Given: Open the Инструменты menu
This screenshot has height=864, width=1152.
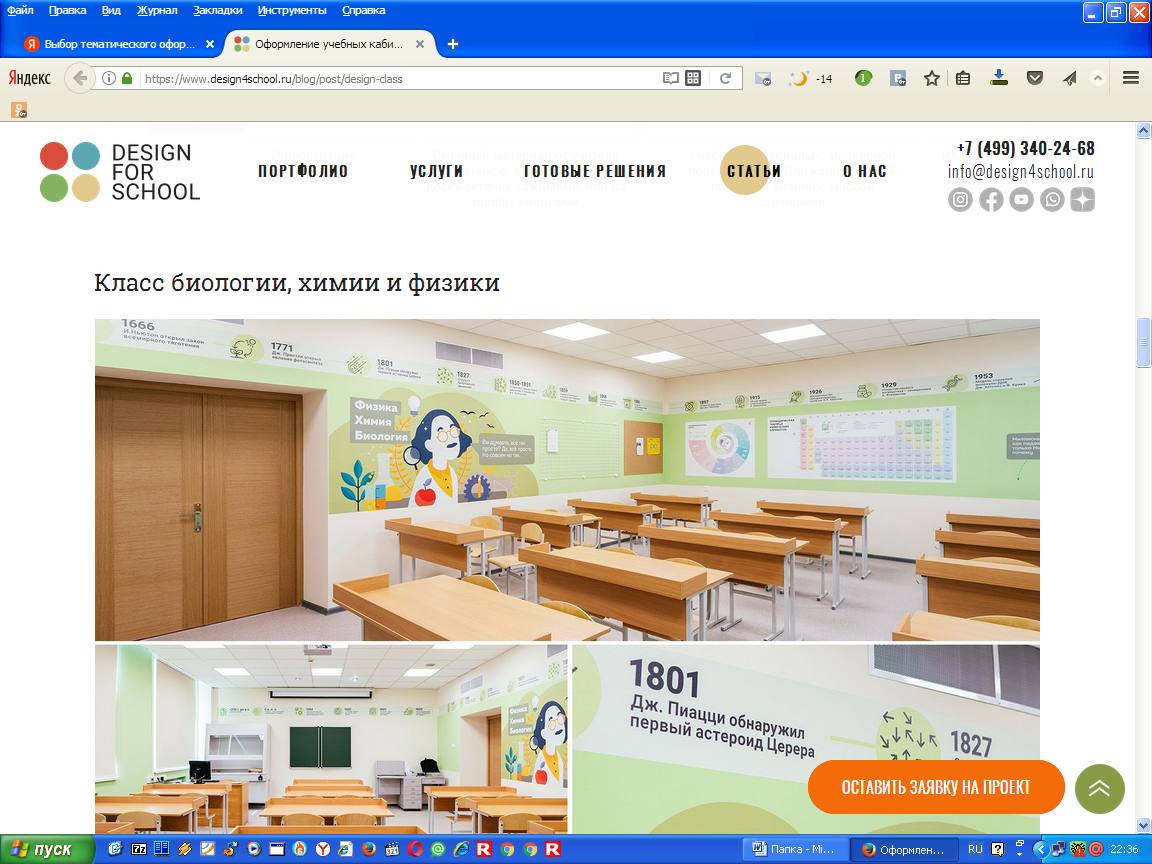Looking at the screenshot, I should [292, 10].
